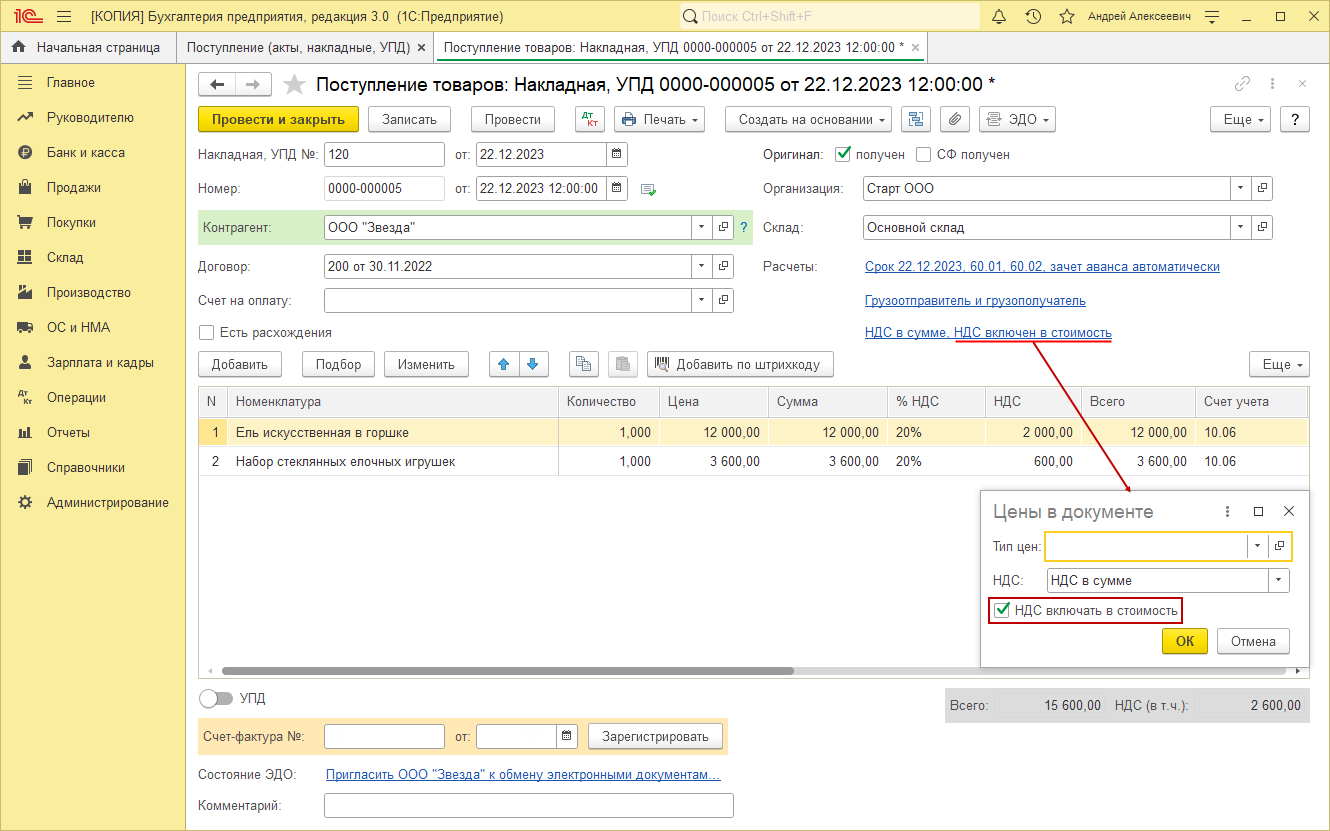Switch on the УПД toggle

[216, 699]
